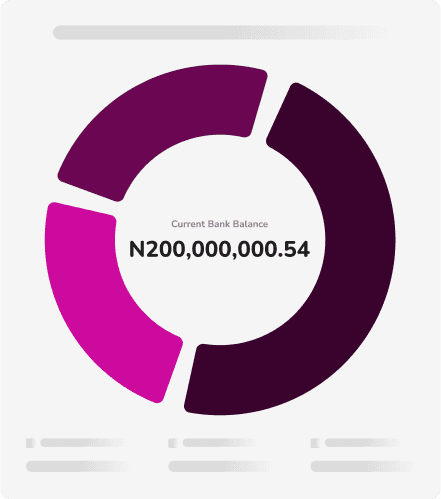This screenshot has width=441, height=499.
Task: Click the third legend square marker
Action: coord(315,443)
